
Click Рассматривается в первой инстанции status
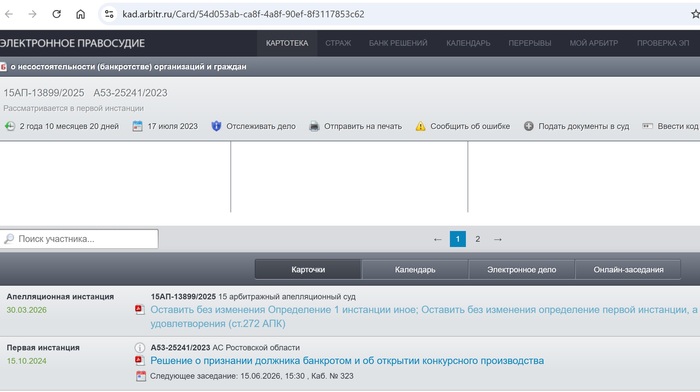point(74,108)
